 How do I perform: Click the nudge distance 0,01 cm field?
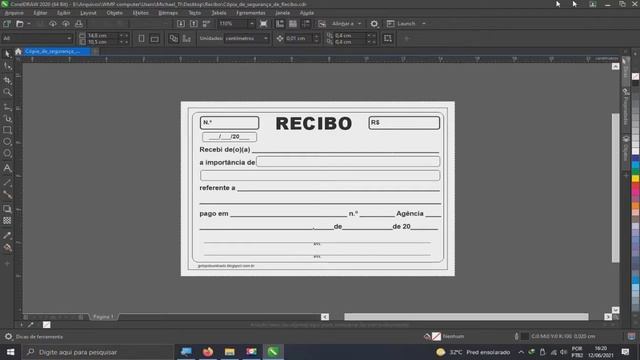(x=298, y=38)
